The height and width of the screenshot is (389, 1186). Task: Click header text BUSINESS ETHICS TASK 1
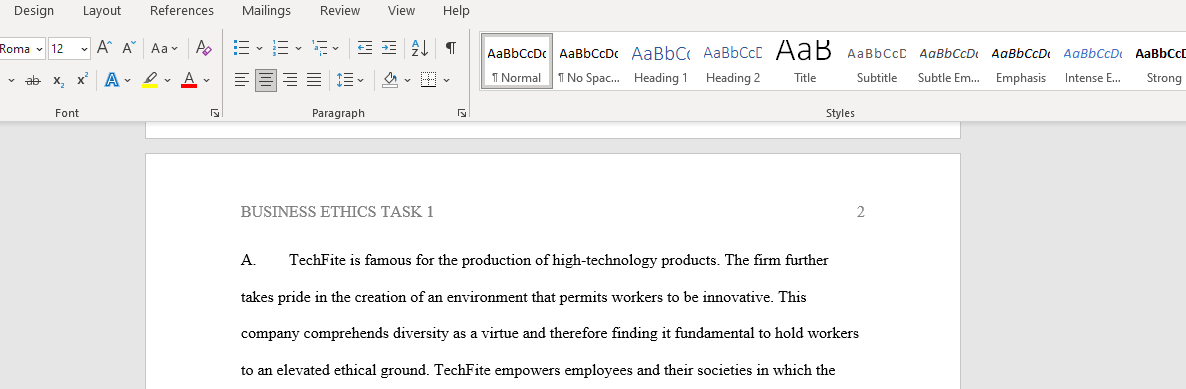click(x=337, y=212)
